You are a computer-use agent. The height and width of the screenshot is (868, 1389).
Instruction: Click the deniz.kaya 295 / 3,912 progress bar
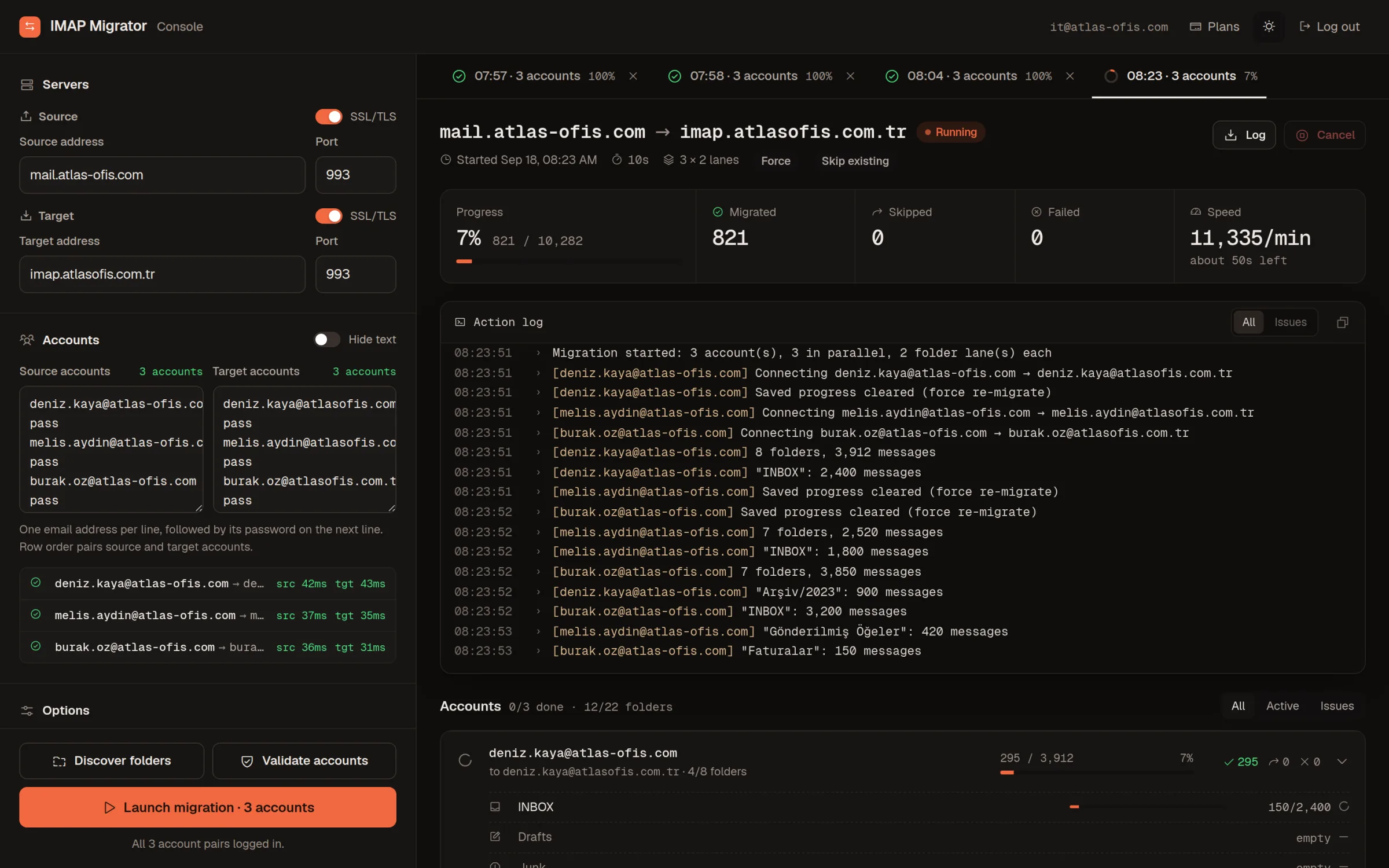pyautogui.click(x=1096, y=773)
